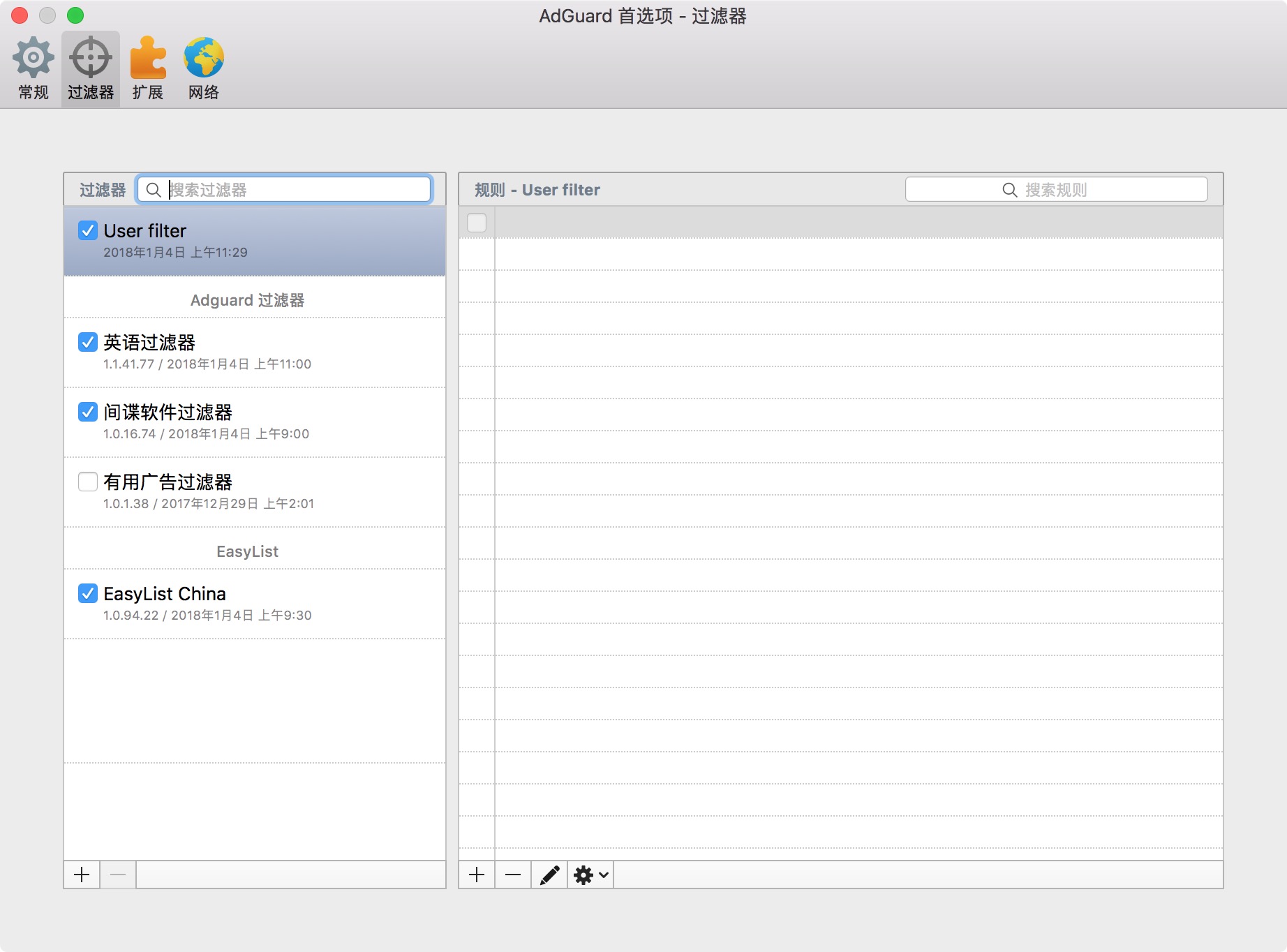Open the rules gear actions dropdown

pos(590,875)
